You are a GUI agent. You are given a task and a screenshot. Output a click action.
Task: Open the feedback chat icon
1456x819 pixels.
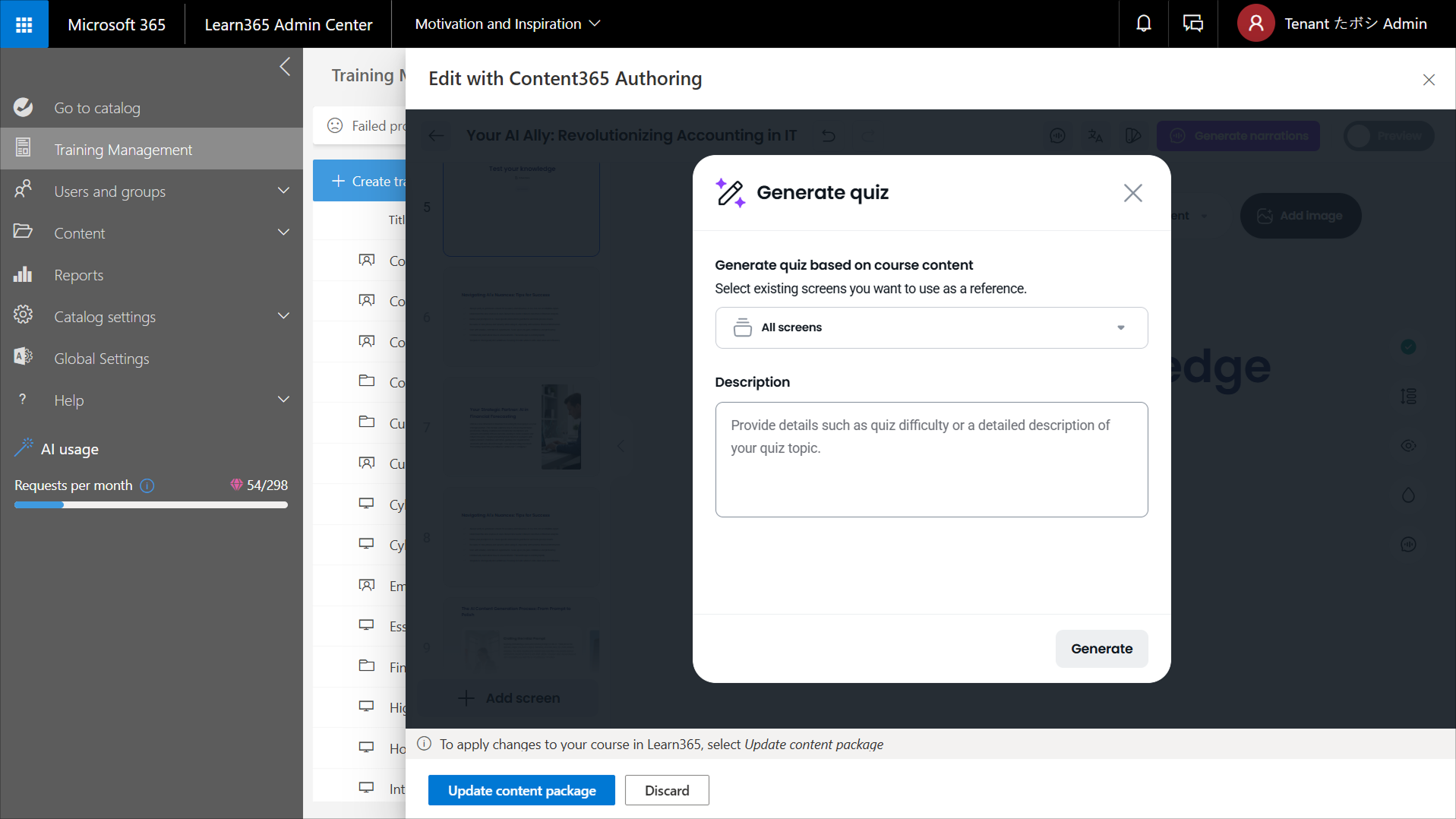[x=1192, y=24]
